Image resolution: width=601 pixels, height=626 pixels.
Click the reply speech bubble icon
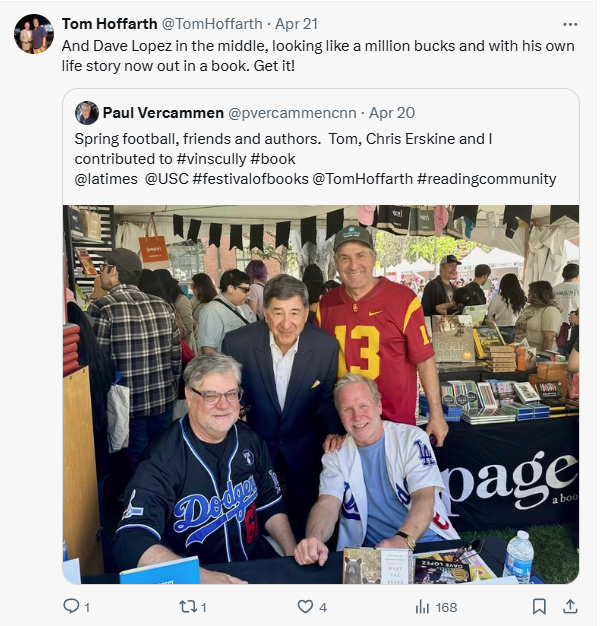(71, 606)
